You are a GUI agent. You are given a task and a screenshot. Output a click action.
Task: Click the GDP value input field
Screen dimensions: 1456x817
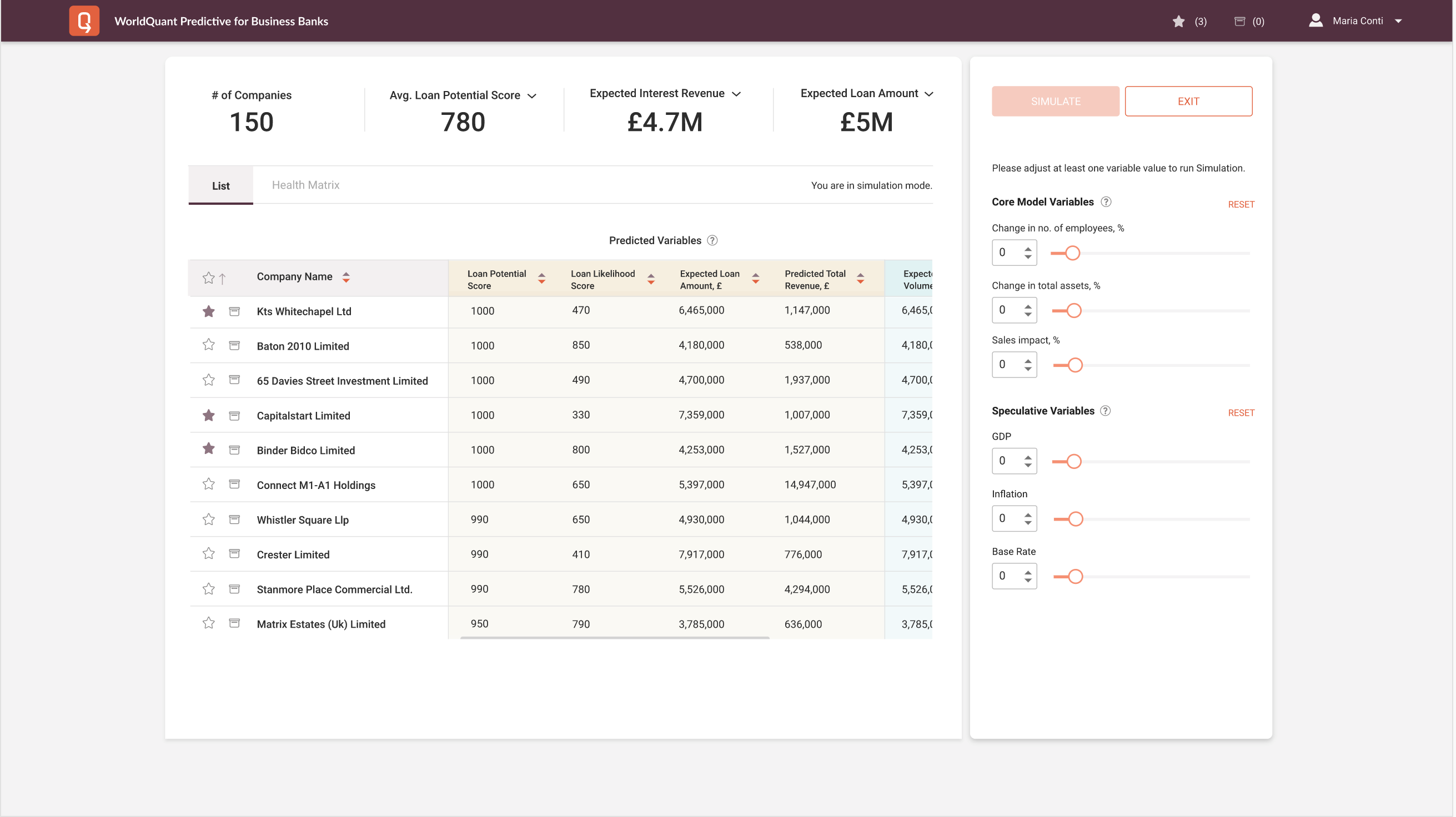(1015, 462)
